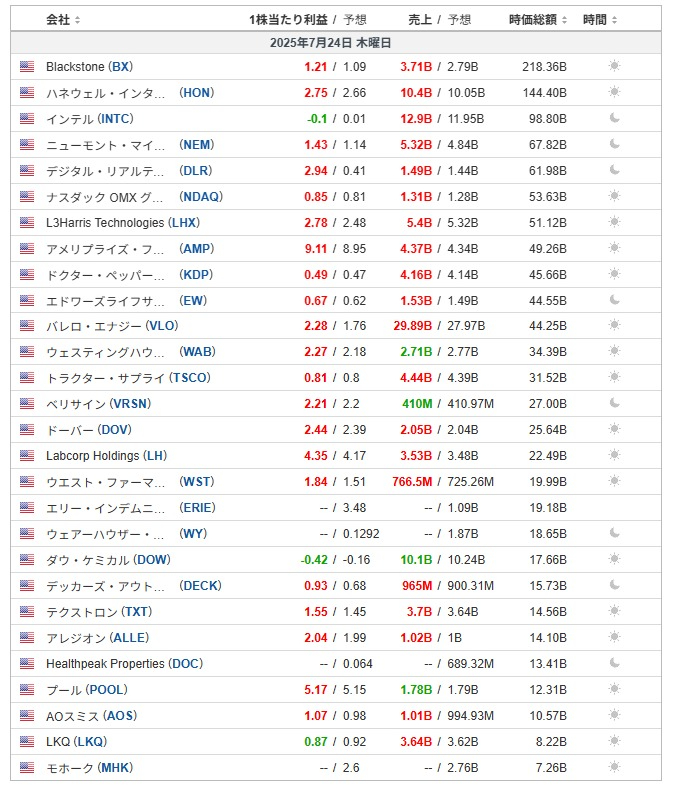Click the moon icon in the DECK row
This screenshot has width=674, height=794.
coord(614,585)
